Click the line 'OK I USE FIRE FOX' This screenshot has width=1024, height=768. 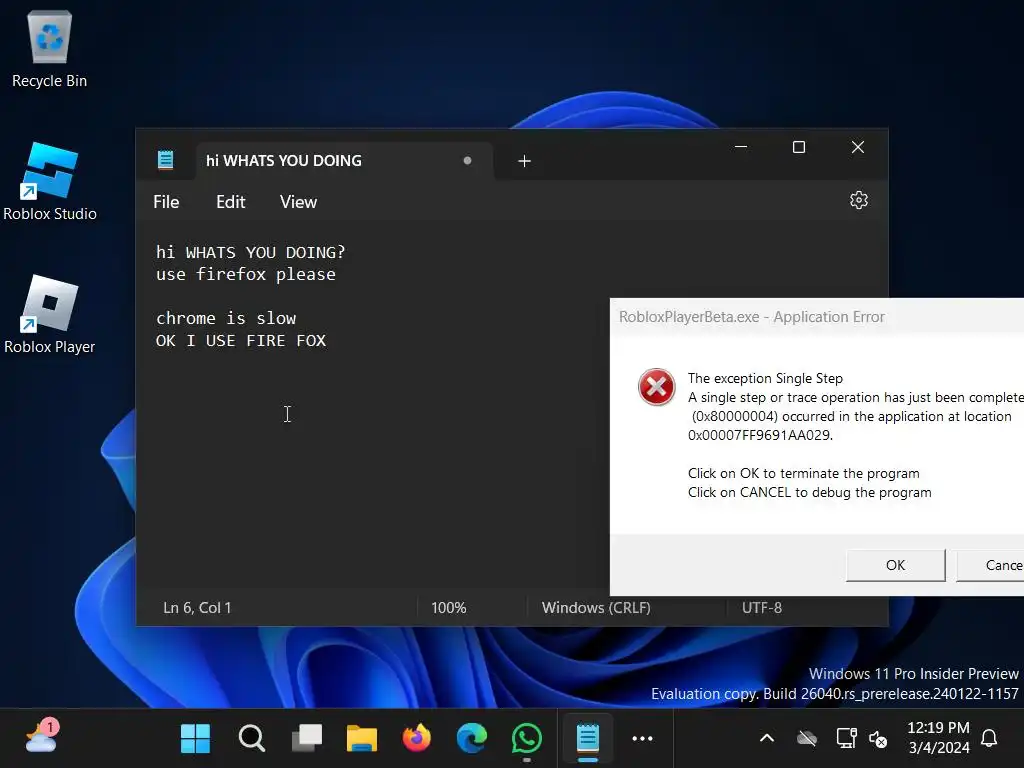click(x=240, y=340)
